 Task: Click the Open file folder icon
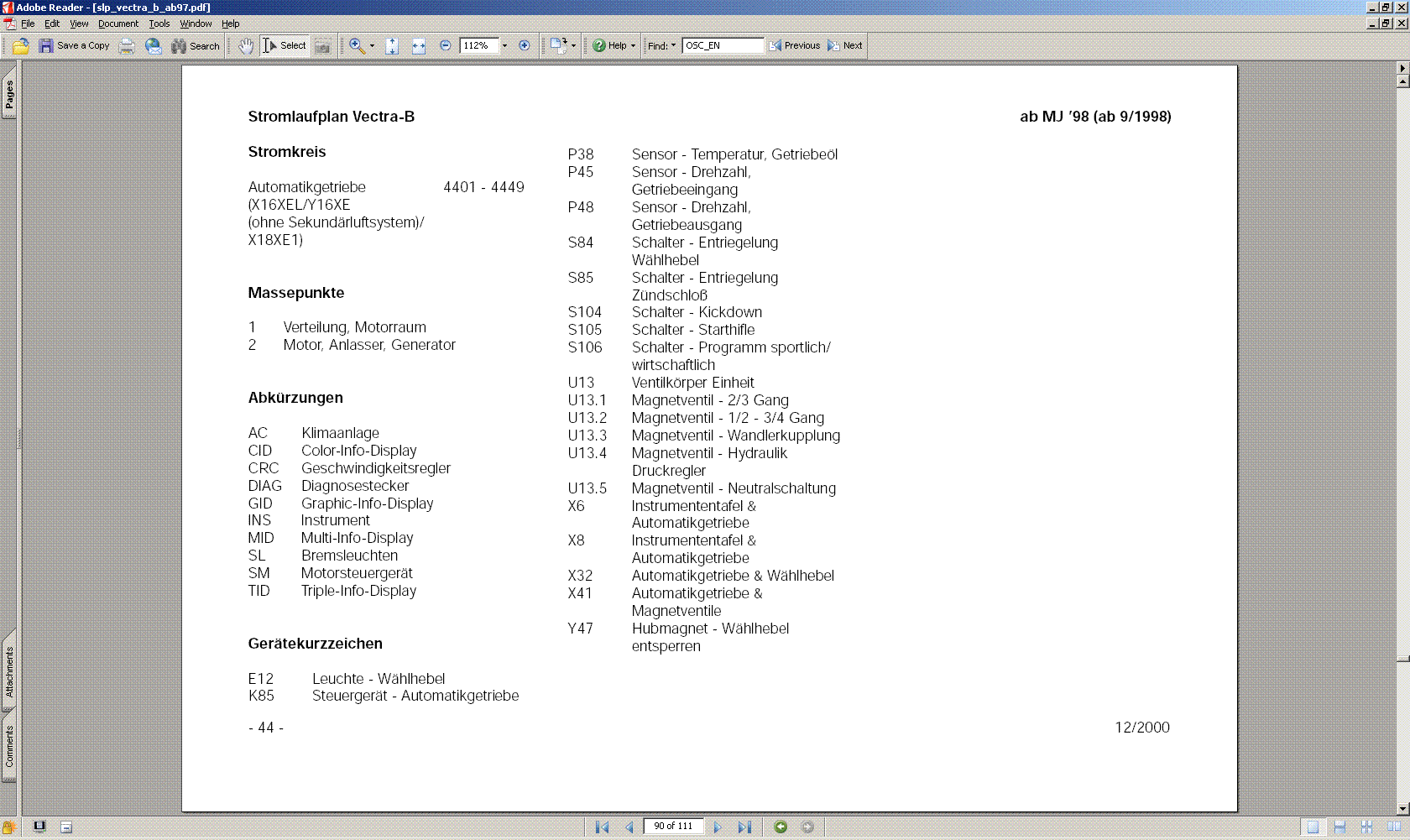pyautogui.click(x=21, y=46)
